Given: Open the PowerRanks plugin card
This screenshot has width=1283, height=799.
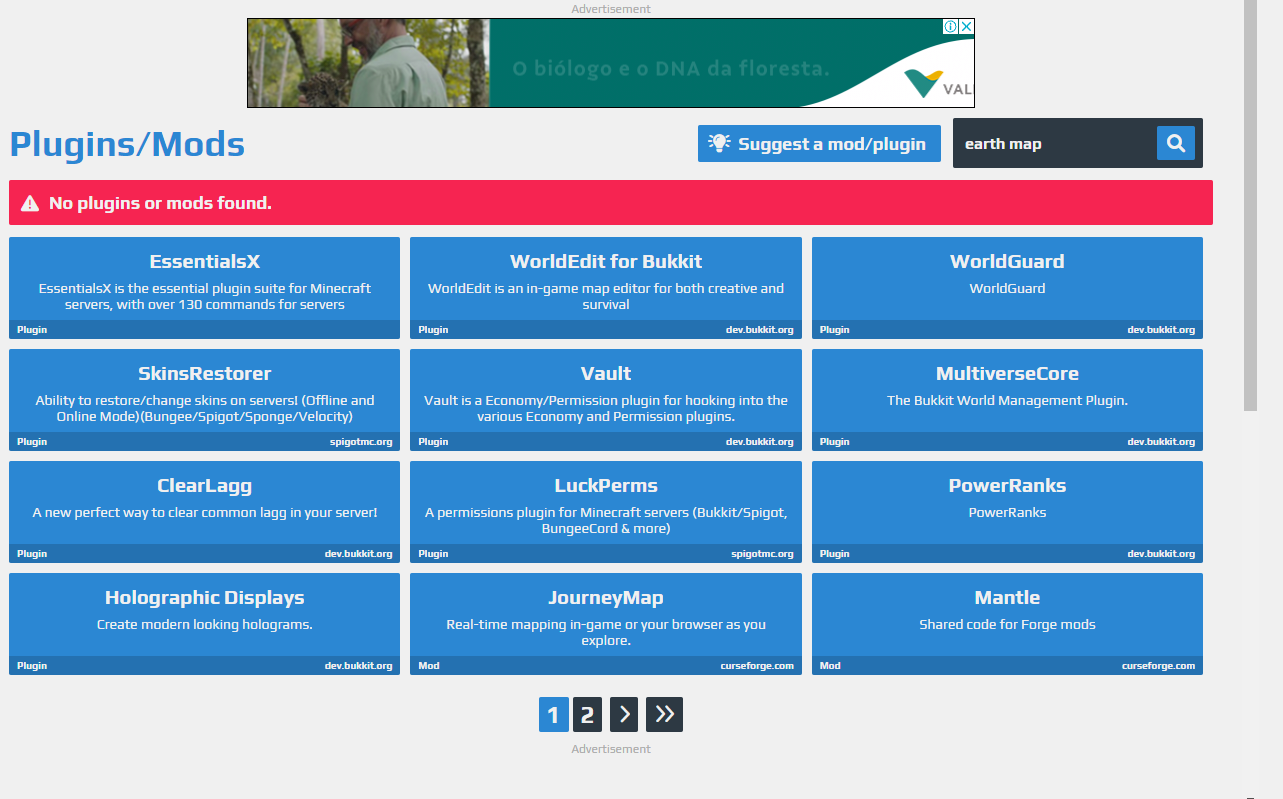Looking at the screenshot, I should 1007,512.
